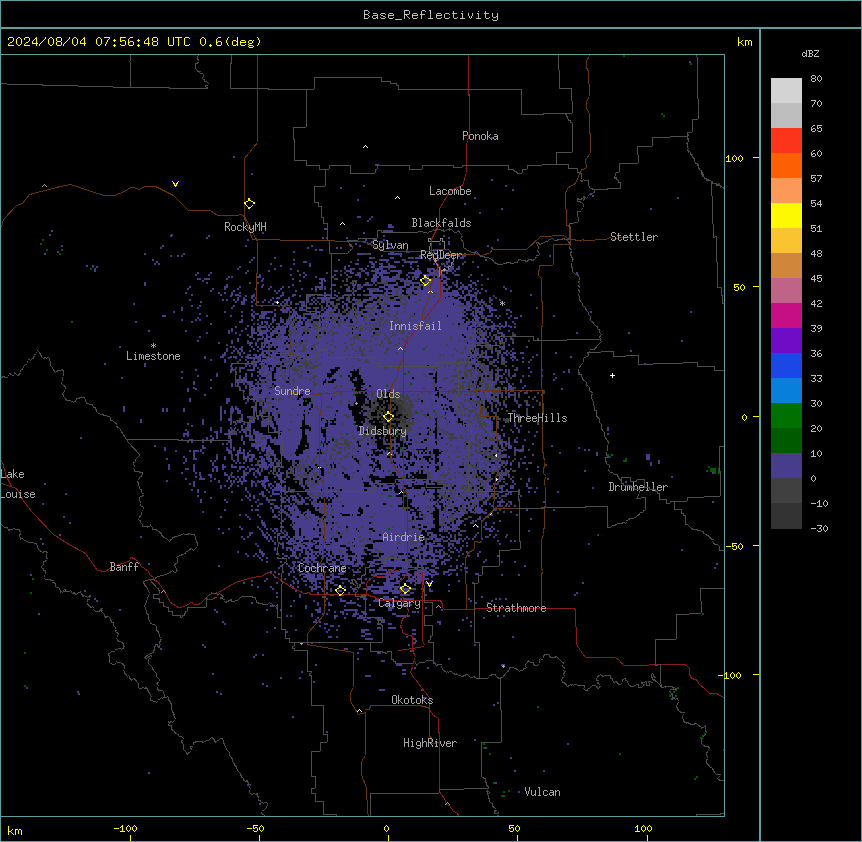Click the dBZ legend heading
The image size is (862, 842).
810,53
